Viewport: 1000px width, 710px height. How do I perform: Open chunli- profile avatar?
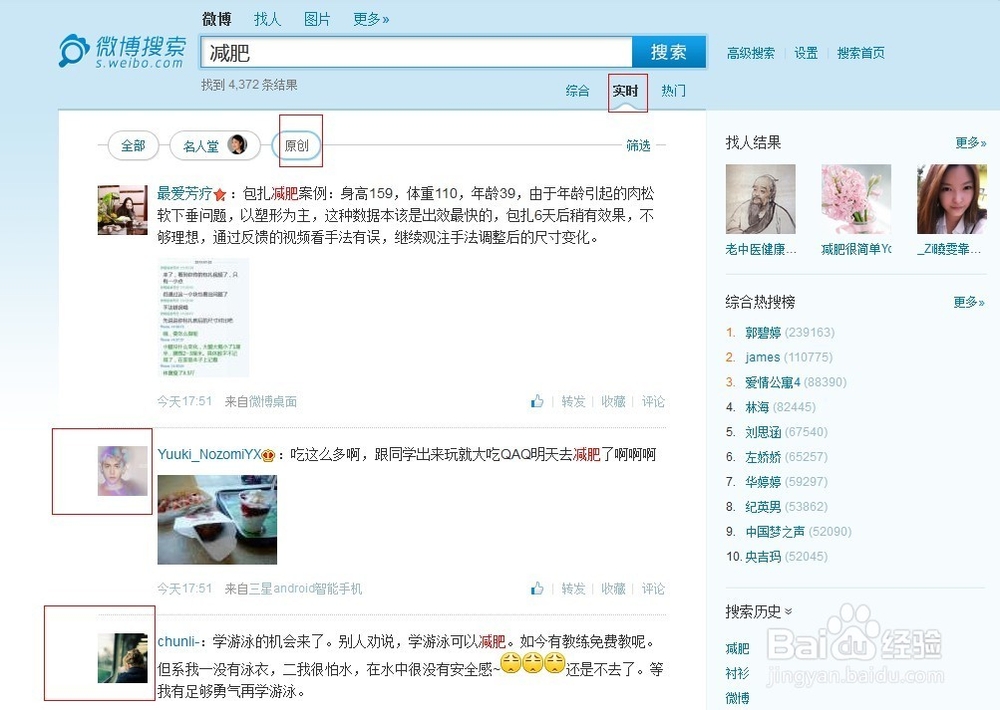tap(122, 658)
